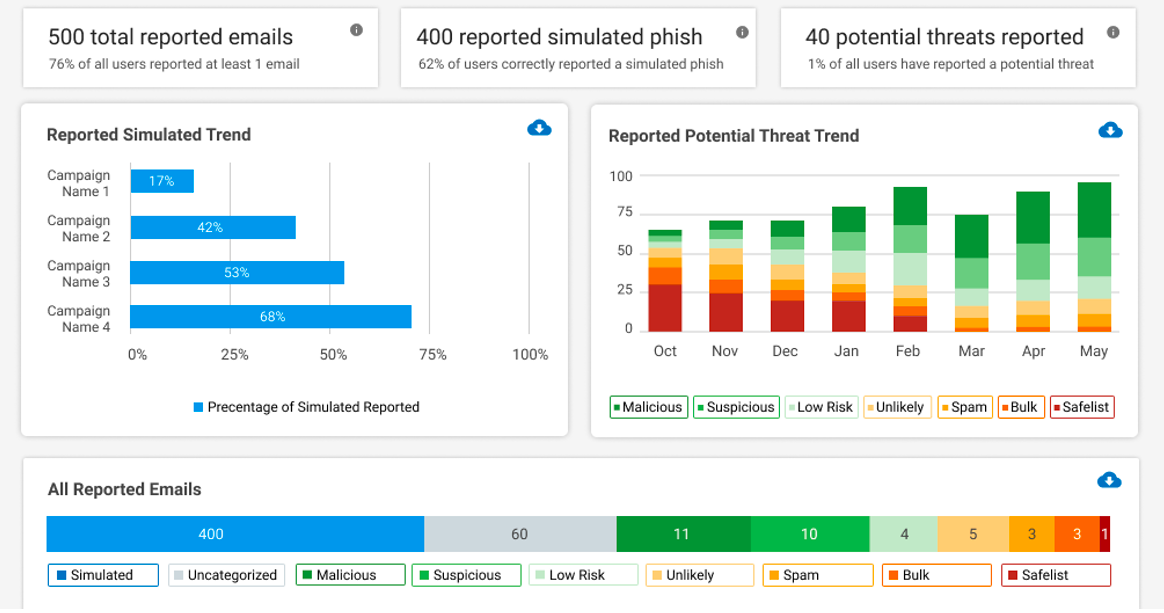Download the Reported Potential Threat Trend chart
Viewport: 1164px width, 613px height.
pos(1110,131)
